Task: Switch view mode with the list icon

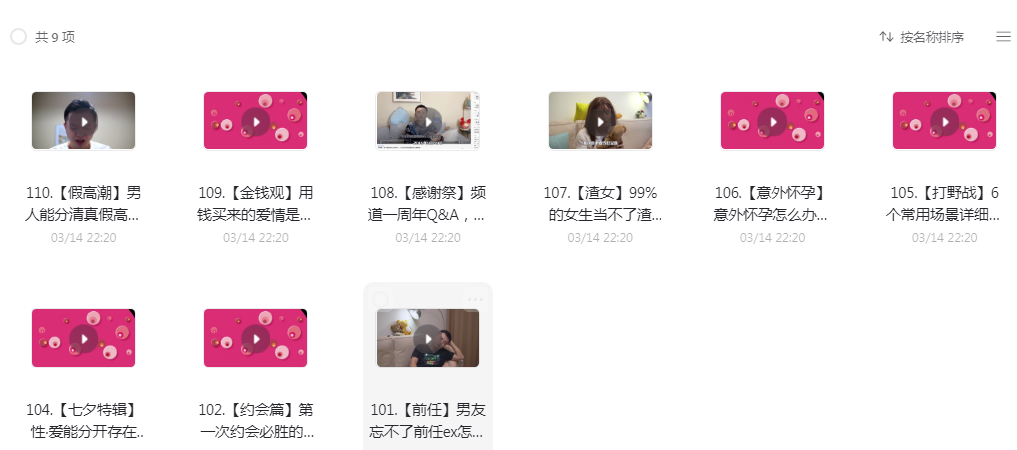Action: coord(1003,37)
